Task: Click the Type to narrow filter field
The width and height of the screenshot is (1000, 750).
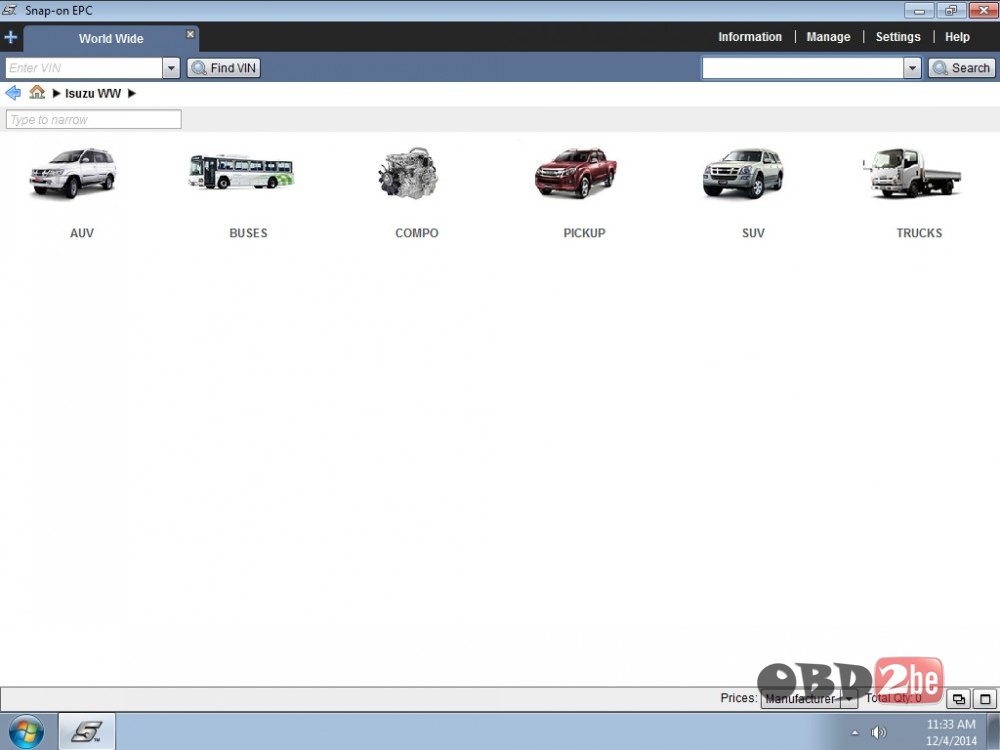Action: click(94, 119)
